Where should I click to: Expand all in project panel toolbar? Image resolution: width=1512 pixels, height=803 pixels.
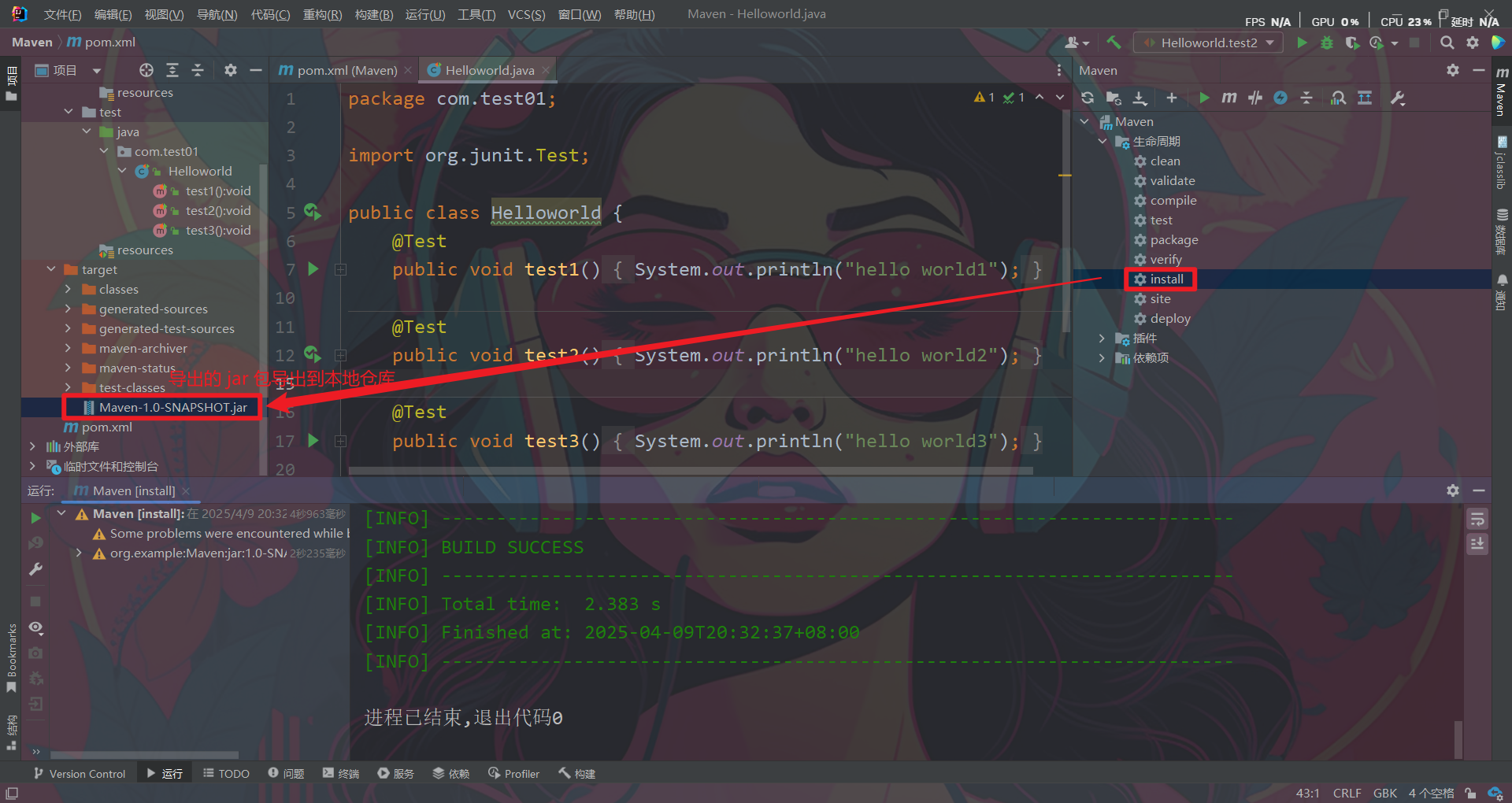[x=172, y=70]
